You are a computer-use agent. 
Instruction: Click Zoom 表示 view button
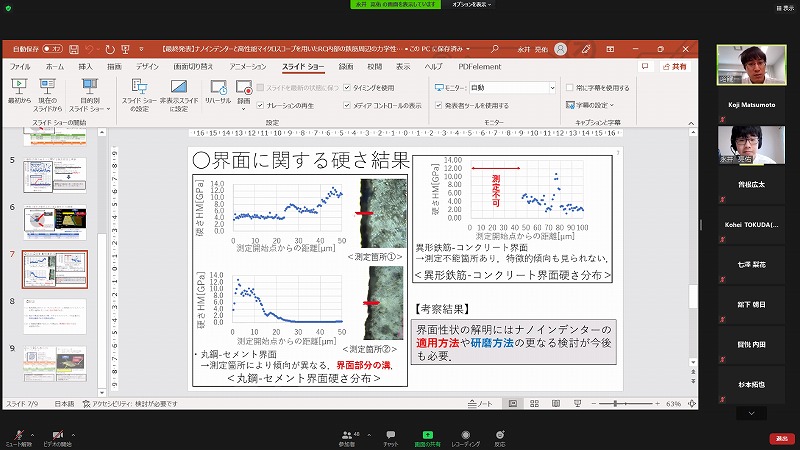(785, 8)
